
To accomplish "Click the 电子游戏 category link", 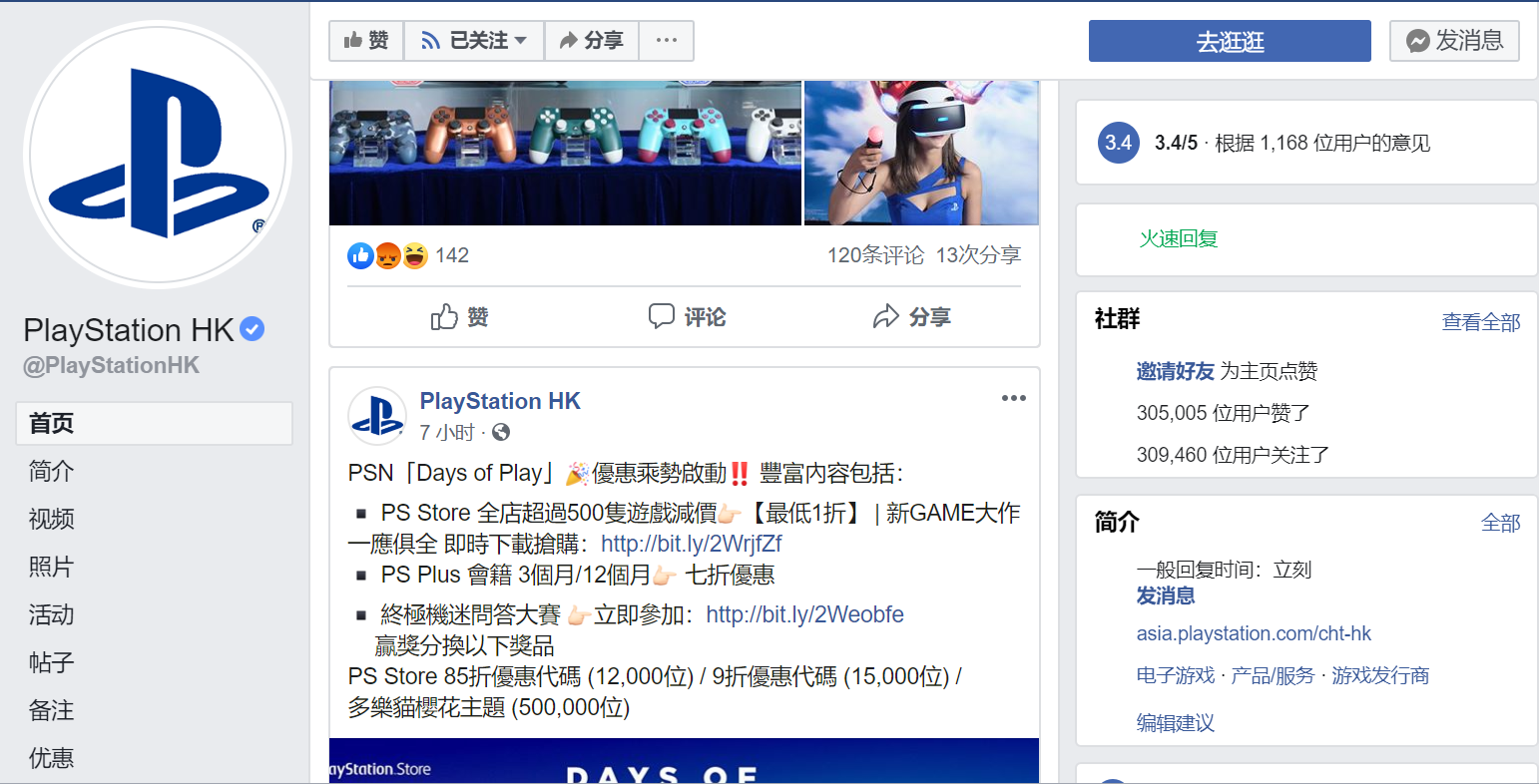I will (1175, 675).
